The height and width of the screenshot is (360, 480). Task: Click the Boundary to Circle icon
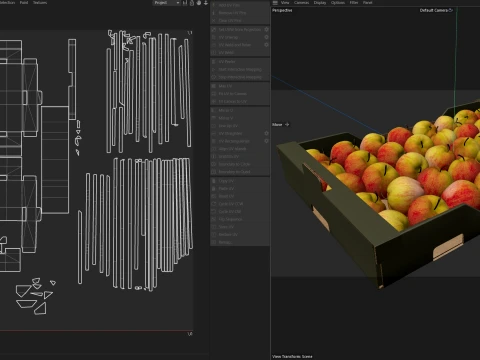[x=214, y=164]
